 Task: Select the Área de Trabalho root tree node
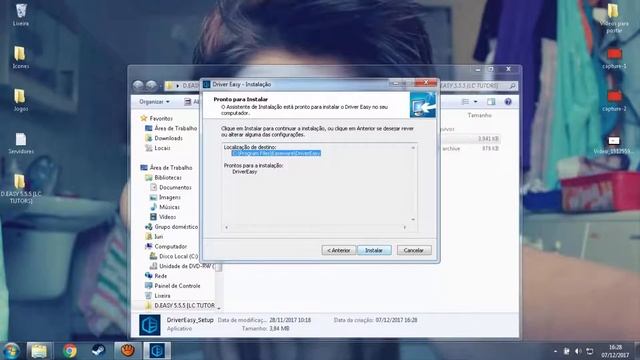[x=167, y=167]
